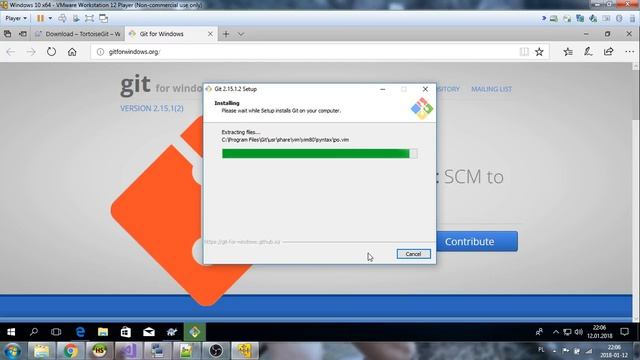640x360 pixels.
Task: Add web notes pen icon
Action: (588, 52)
